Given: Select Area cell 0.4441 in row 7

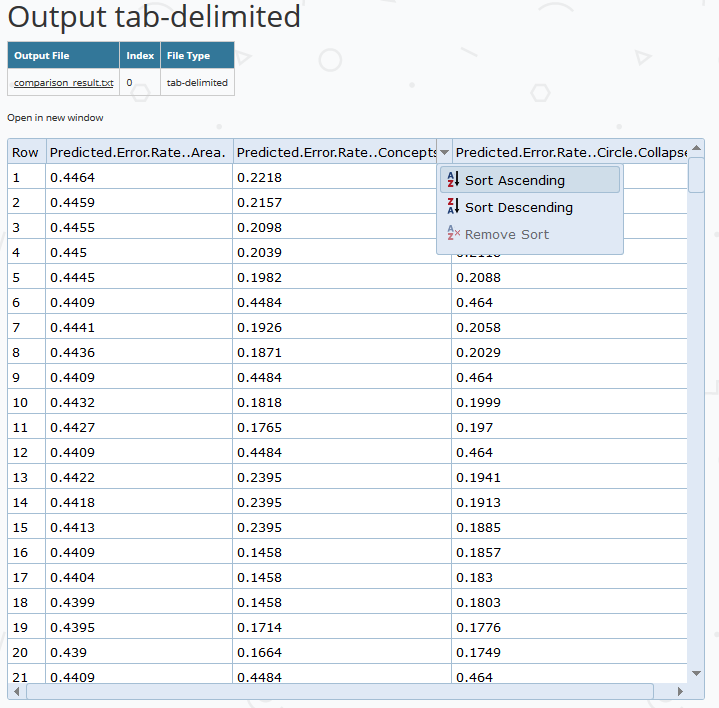Looking at the screenshot, I should (139, 327).
